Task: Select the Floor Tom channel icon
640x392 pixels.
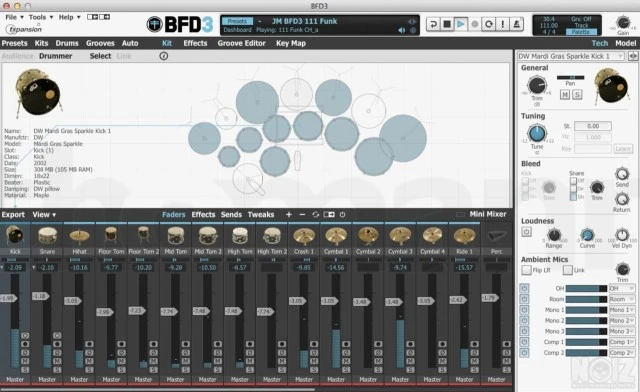Action: tap(111, 236)
